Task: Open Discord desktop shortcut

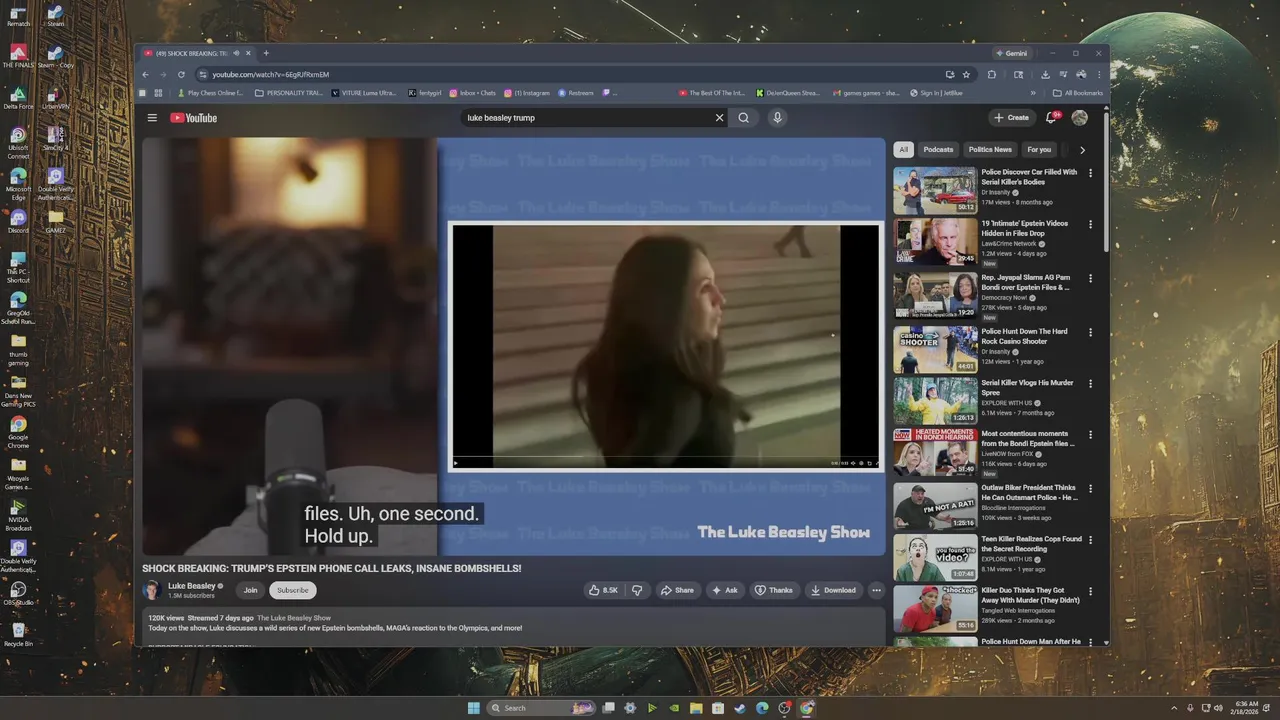Action: click(x=18, y=222)
